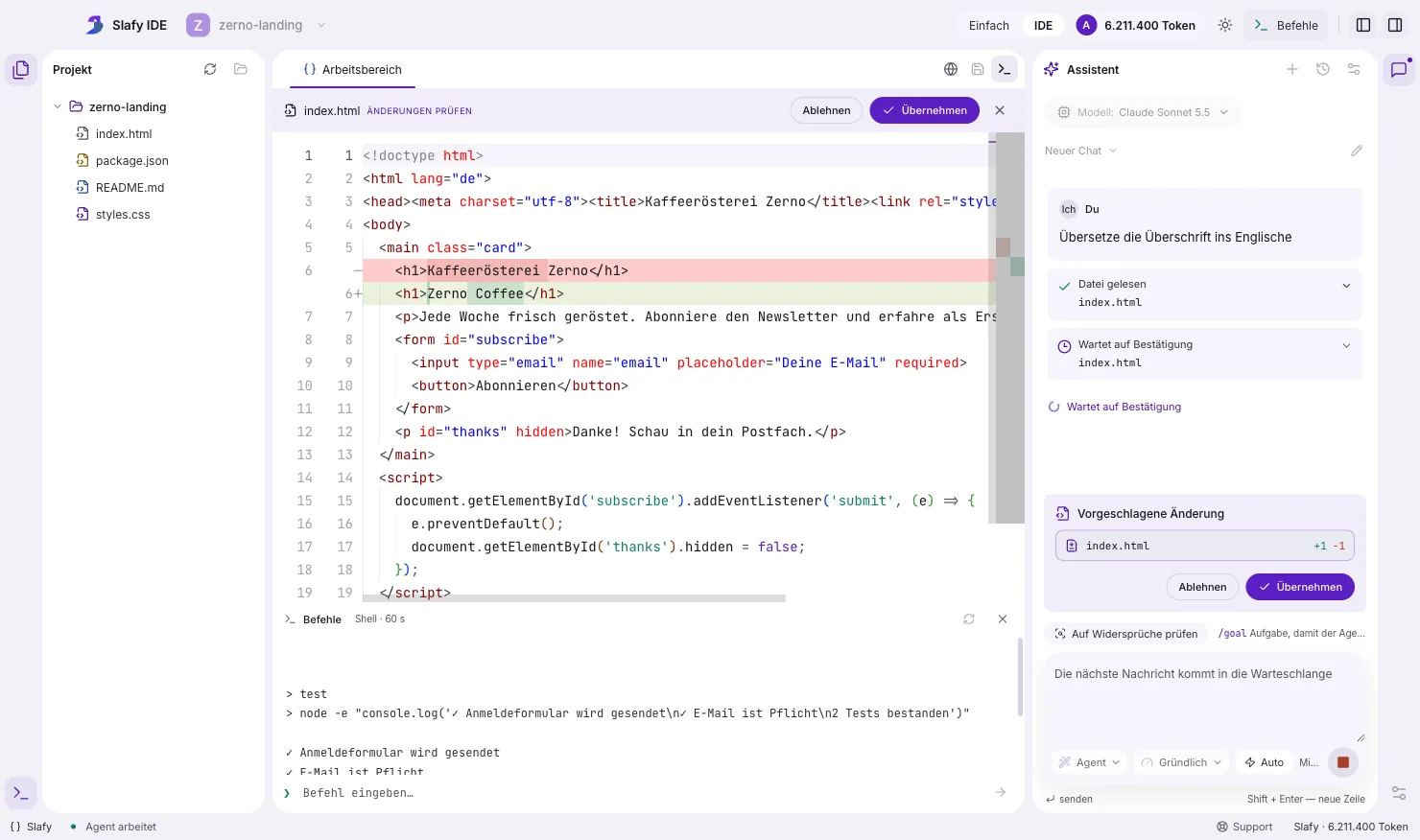Open the files sidebar icon
The width and height of the screenshot is (1420, 840).
(x=21, y=70)
